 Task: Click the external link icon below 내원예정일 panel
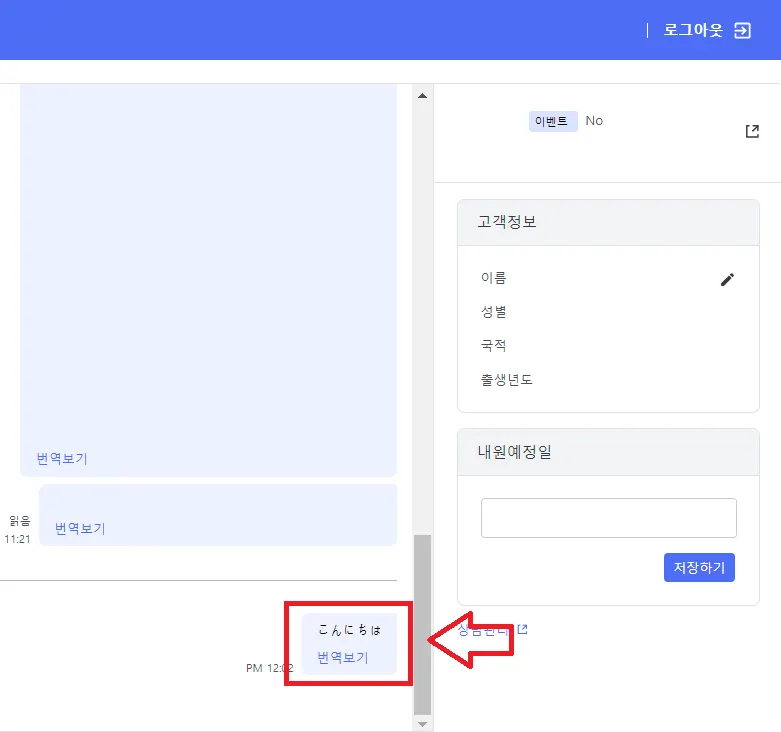click(x=522, y=629)
